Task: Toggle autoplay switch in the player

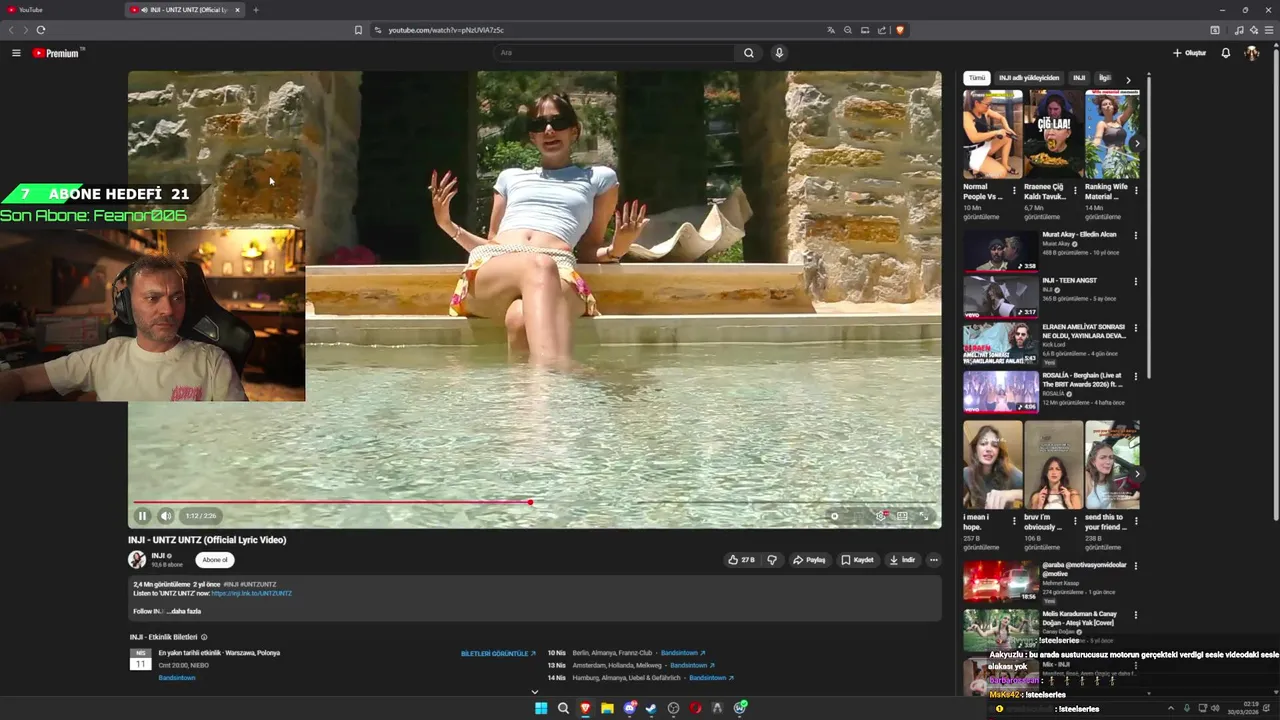Action: [x=835, y=516]
